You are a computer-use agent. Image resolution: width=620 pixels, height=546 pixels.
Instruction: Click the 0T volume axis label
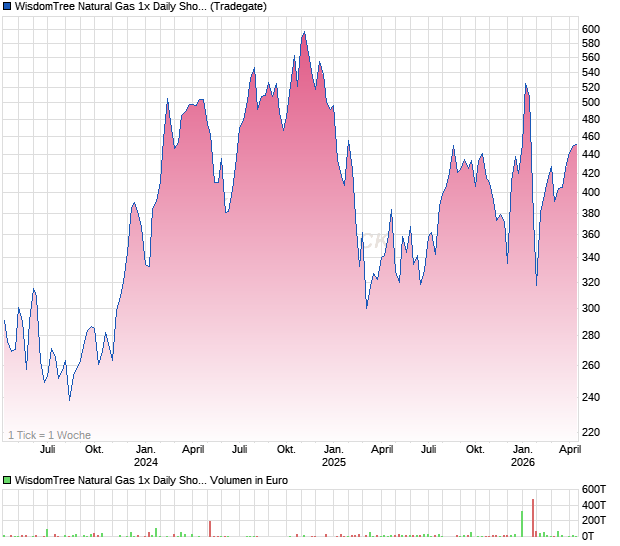(x=588, y=537)
